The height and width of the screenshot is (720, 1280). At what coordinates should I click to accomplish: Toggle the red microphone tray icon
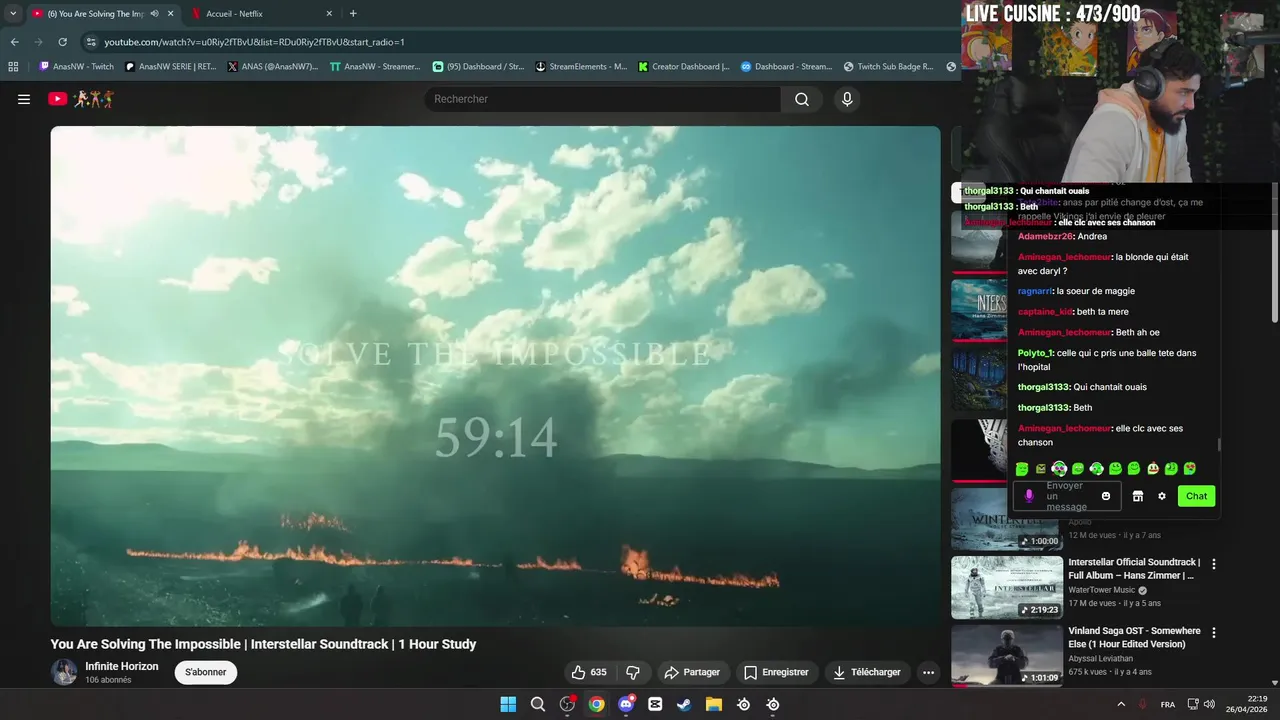[1143, 704]
